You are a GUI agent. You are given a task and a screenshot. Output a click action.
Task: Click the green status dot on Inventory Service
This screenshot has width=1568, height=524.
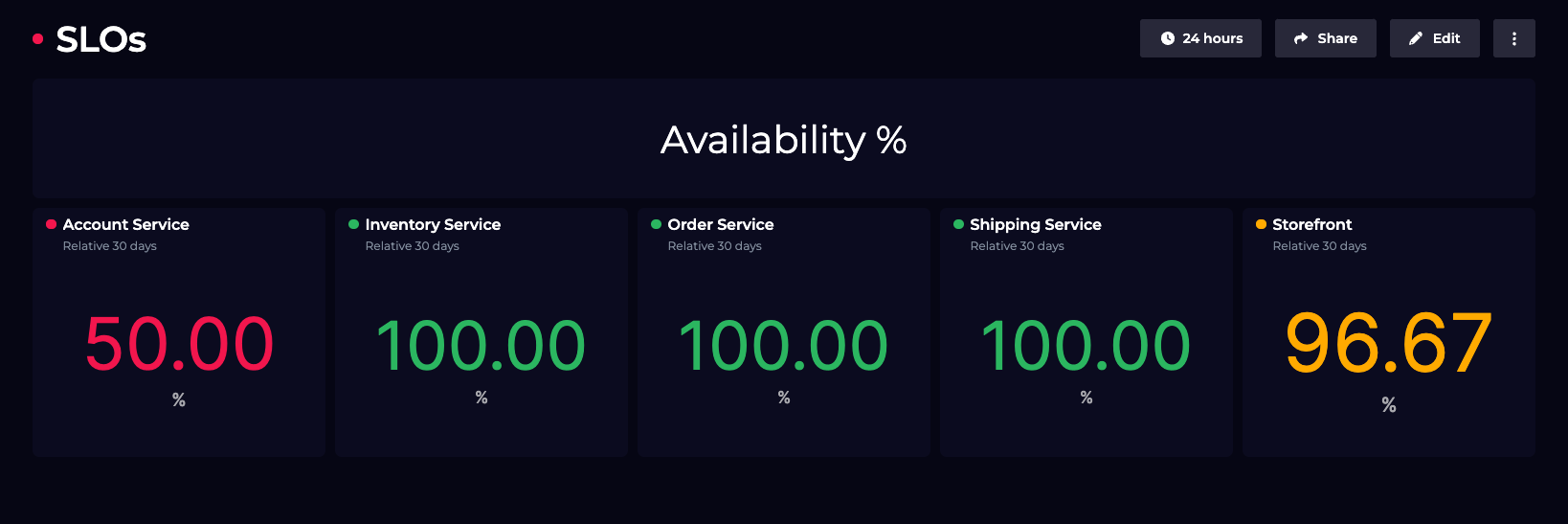pyautogui.click(x=353, y=224)
